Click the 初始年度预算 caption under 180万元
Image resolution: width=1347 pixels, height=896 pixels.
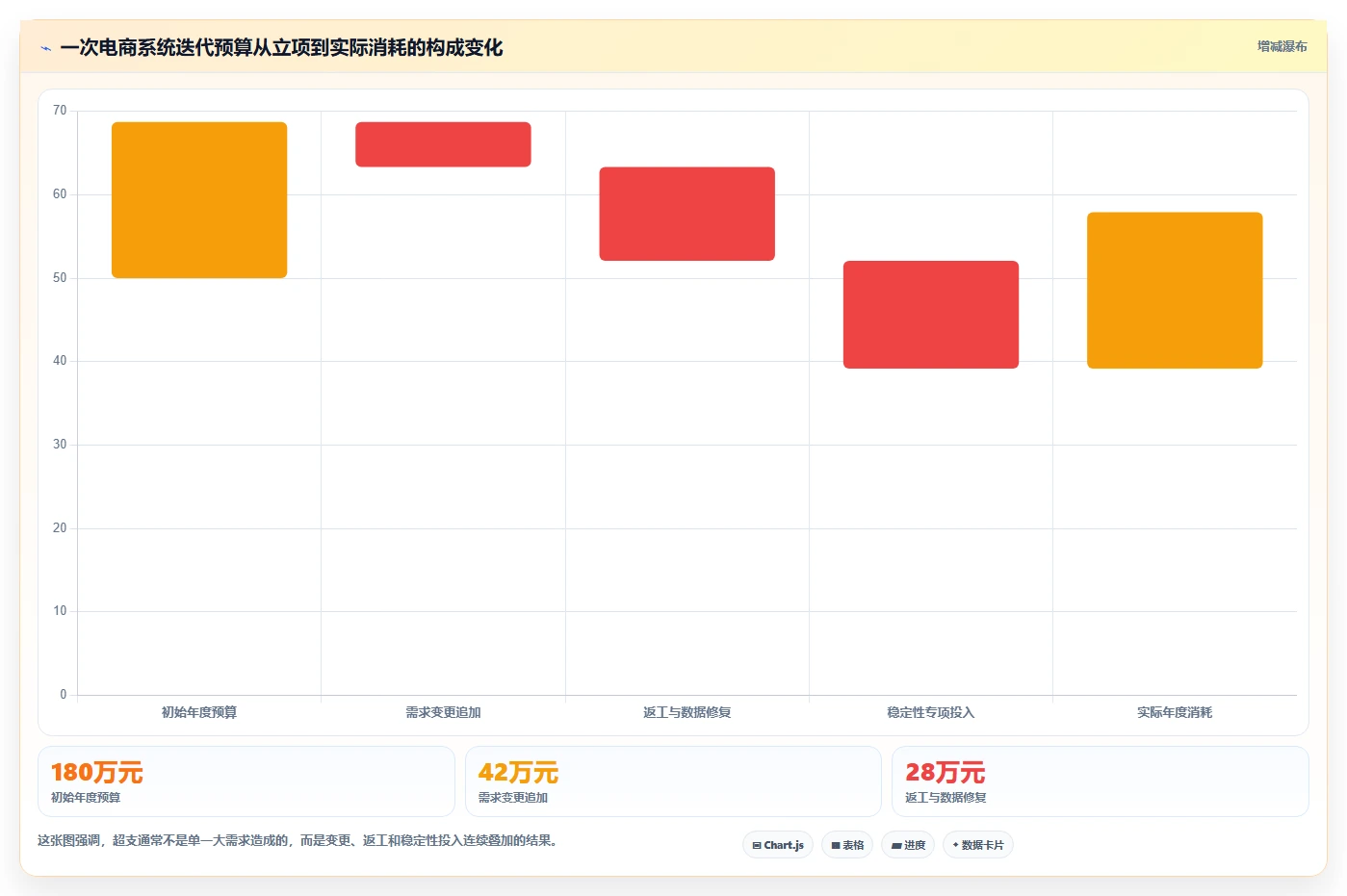(86, 798)
